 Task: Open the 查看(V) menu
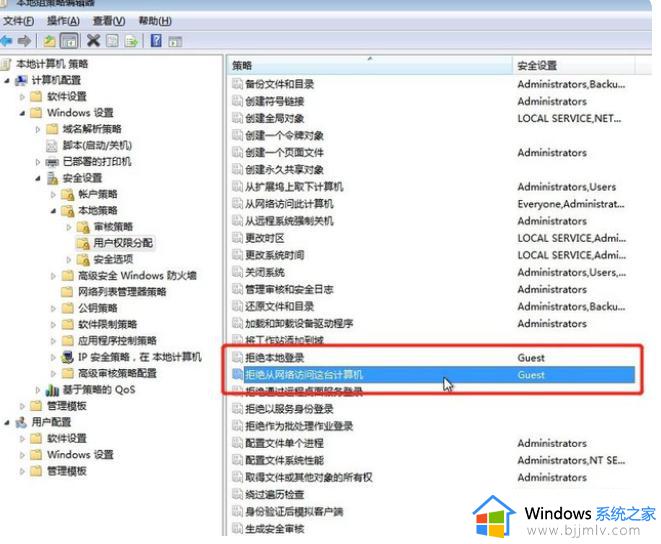click(x=109, y=21)
